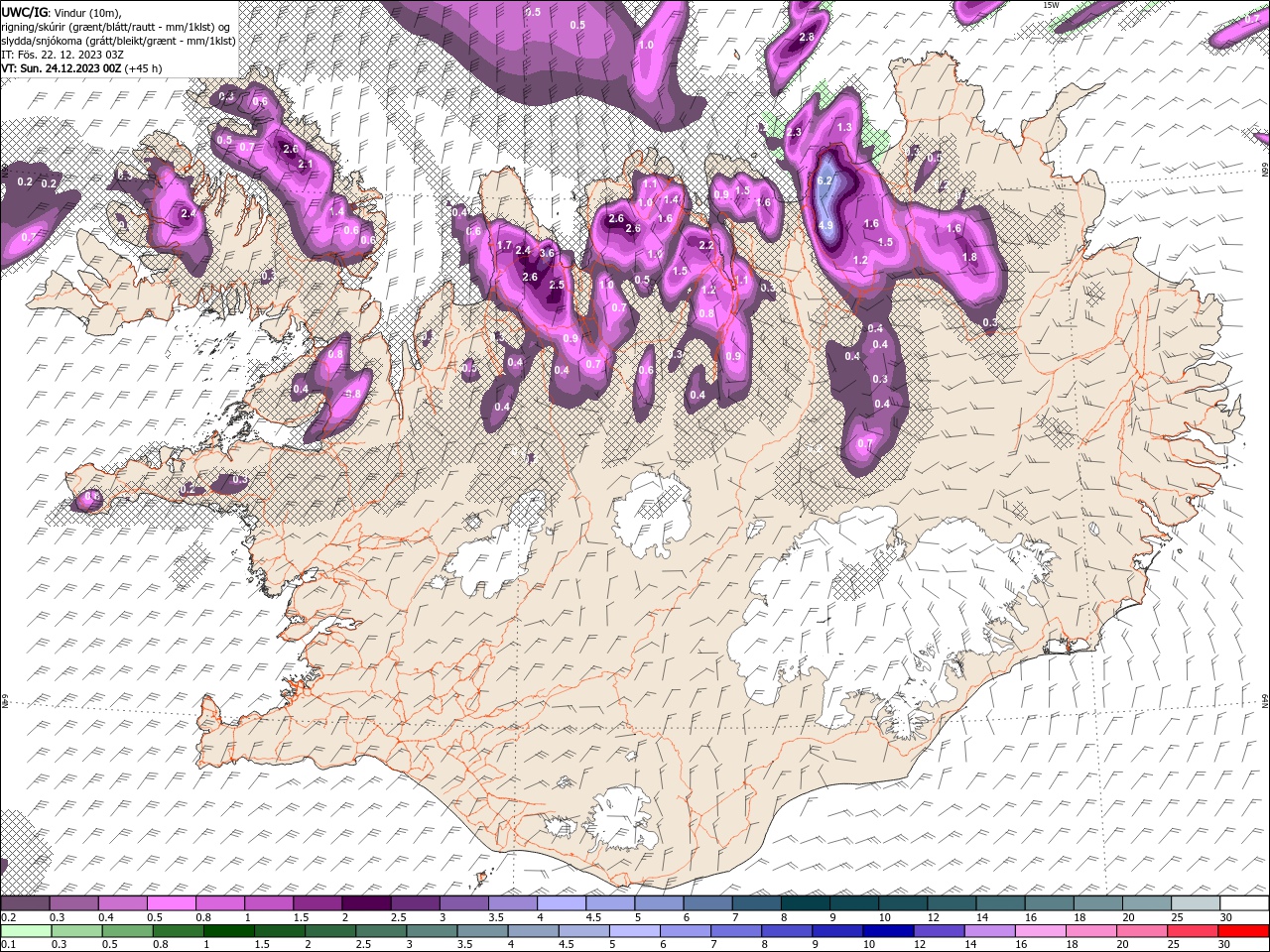Click the UWC/IG title text
This screenshot has width=1270, height=952.
[x=25, y=11]
